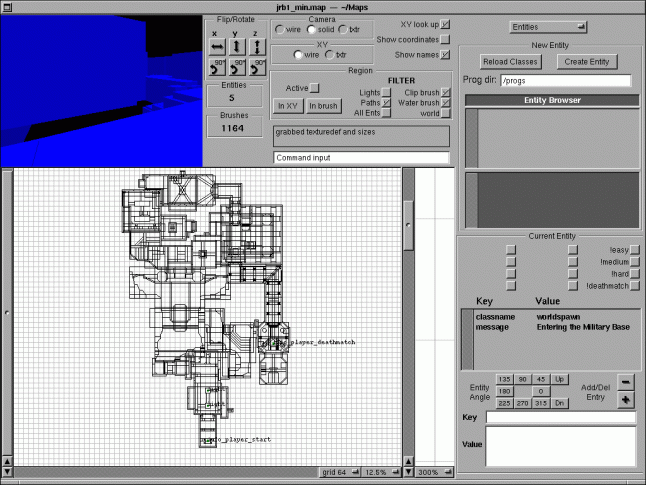646x485 pixels.
Task: Toggle the Show names checkbox
Action: pos(445,54)
